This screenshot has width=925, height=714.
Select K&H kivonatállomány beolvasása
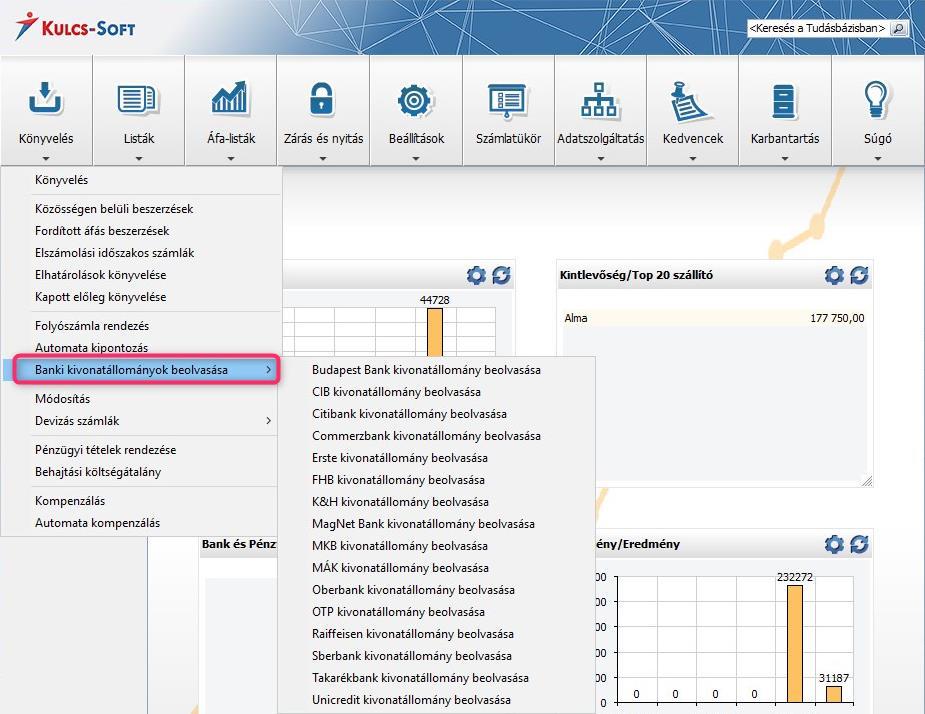click(437, 502)
